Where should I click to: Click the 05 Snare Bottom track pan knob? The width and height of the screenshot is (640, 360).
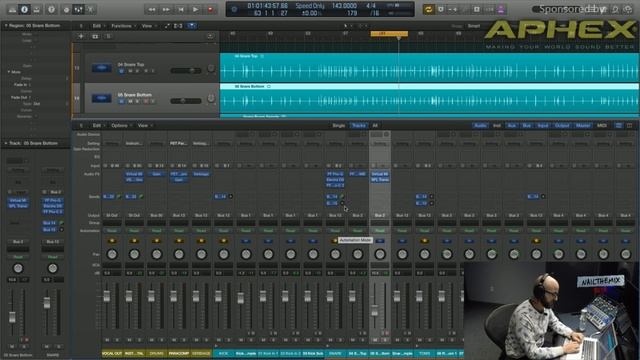click(211, 98)
